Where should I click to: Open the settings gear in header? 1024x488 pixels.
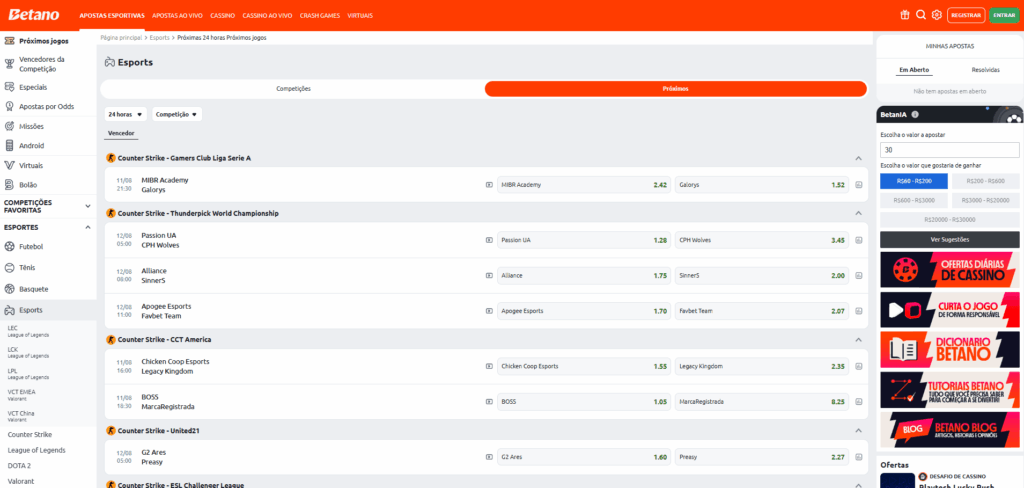[936, 15]
